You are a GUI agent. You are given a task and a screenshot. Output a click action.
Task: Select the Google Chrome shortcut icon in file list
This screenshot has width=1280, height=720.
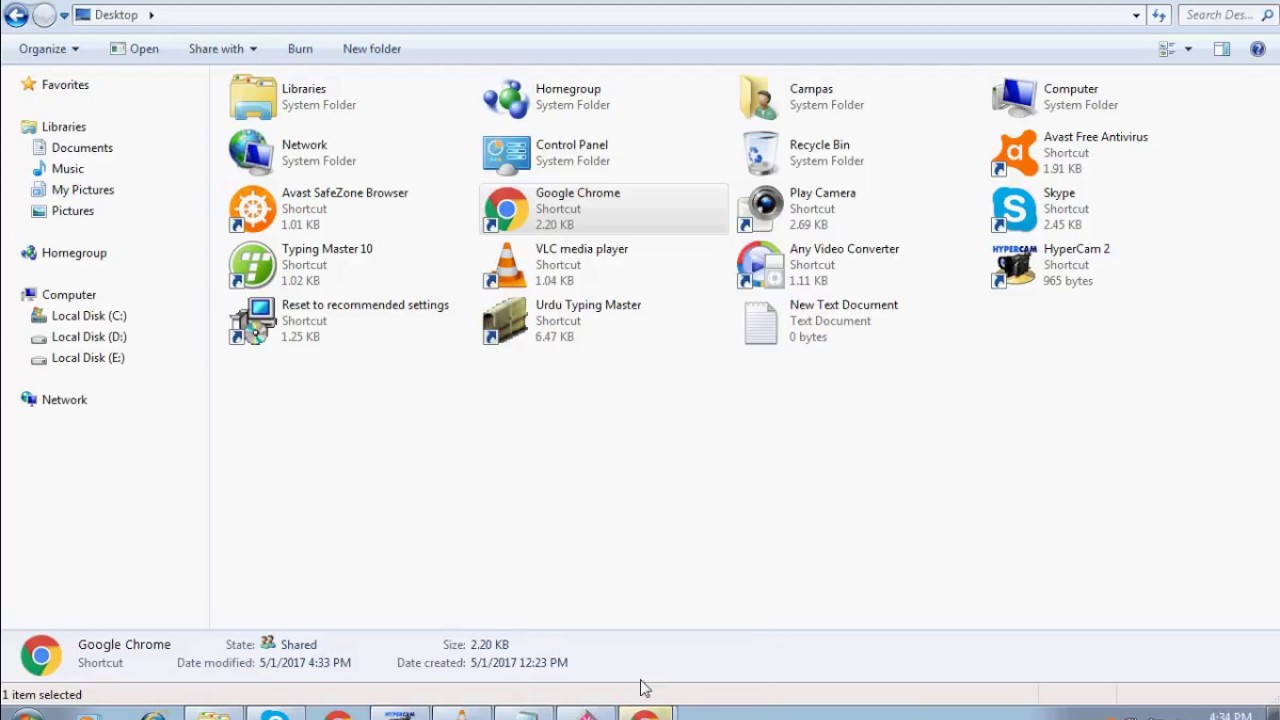506,209
